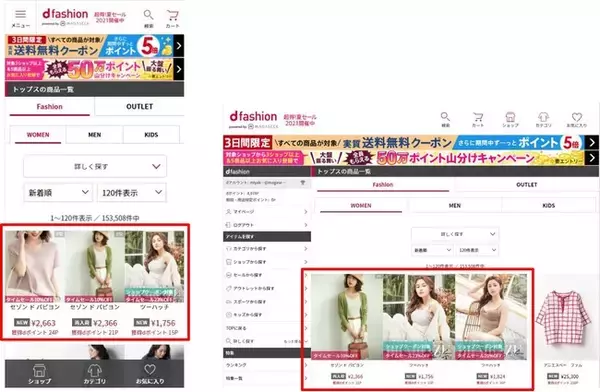Open ショップから探す in the tablet sidebar
Screen dimensions: 600x392
(267, 262)
